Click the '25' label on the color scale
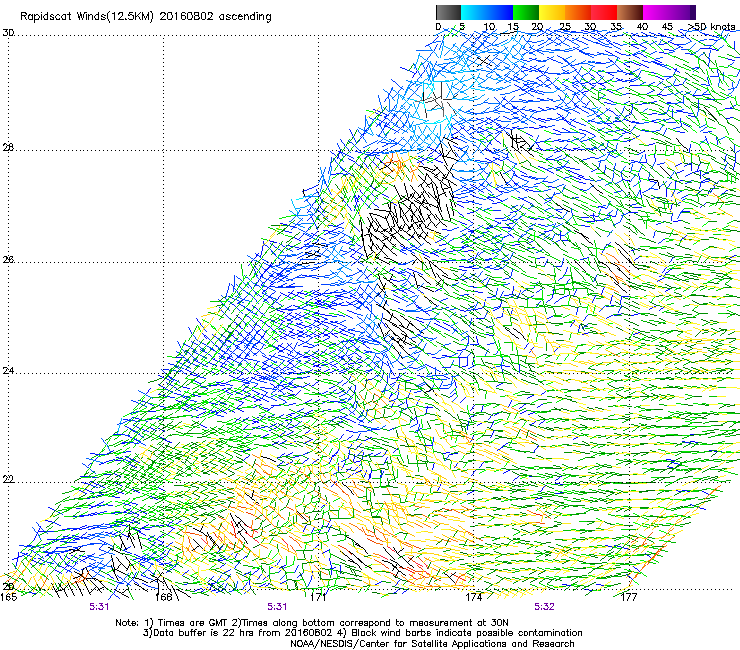740x650 pixels. tap(565, 27)
